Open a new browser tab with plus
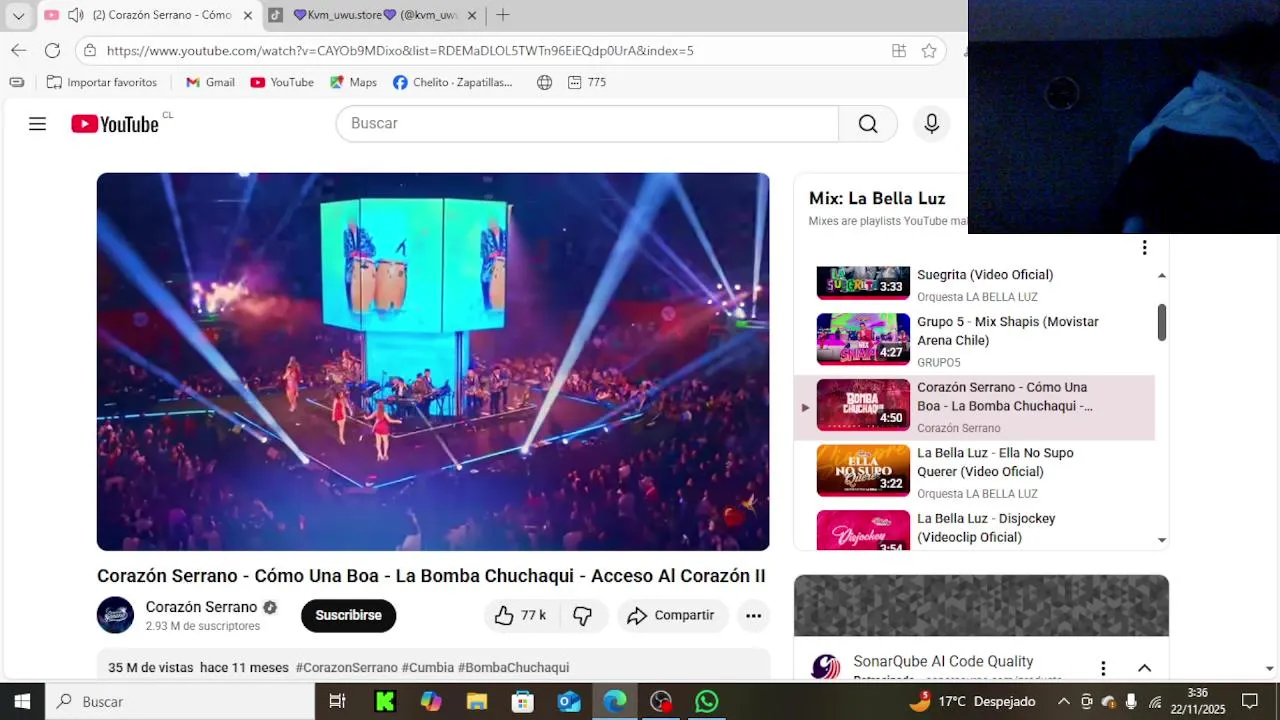Screen dimensions: 1280x720 pos(503,15)
